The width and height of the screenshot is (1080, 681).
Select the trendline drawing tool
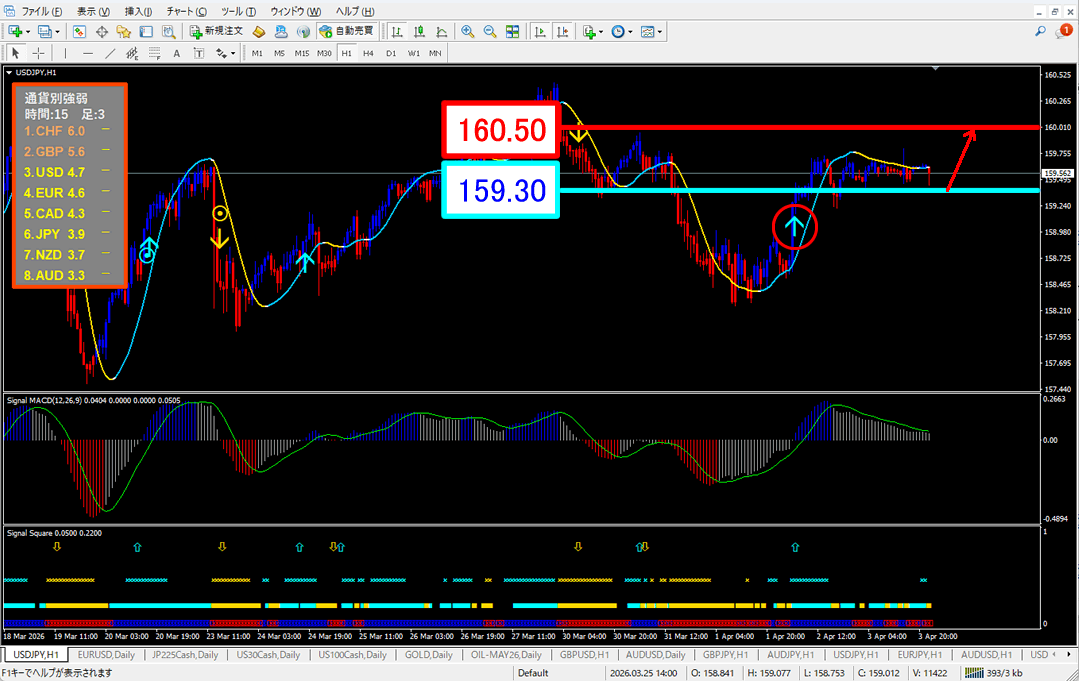110,53
